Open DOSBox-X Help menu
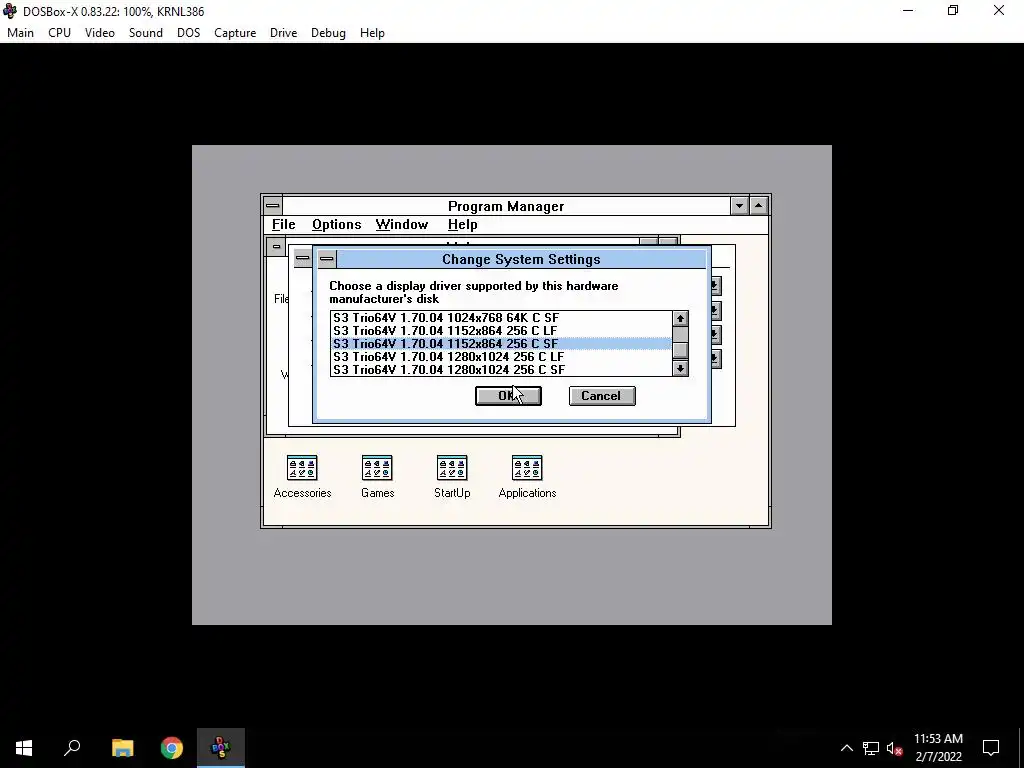The image size is (1024, 768). [x=372, y=33]
